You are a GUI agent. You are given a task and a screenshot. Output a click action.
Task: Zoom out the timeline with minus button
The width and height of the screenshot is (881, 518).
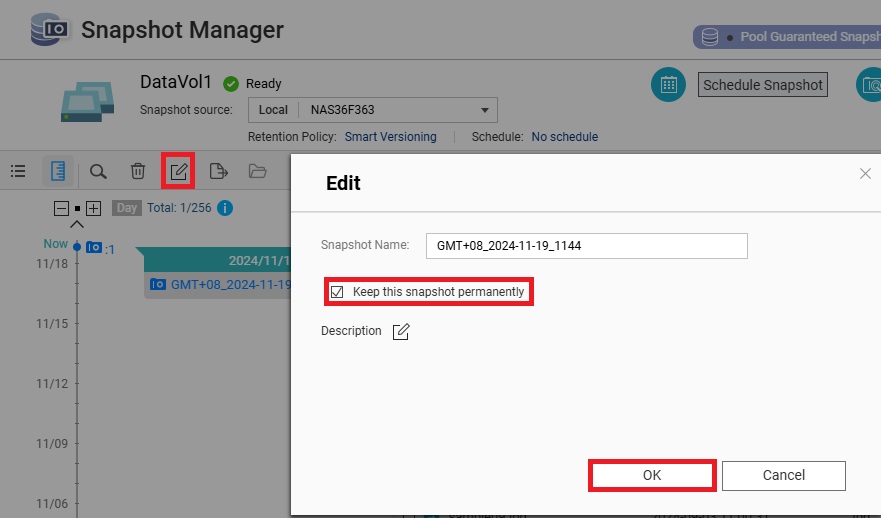(x=61, y=208)
